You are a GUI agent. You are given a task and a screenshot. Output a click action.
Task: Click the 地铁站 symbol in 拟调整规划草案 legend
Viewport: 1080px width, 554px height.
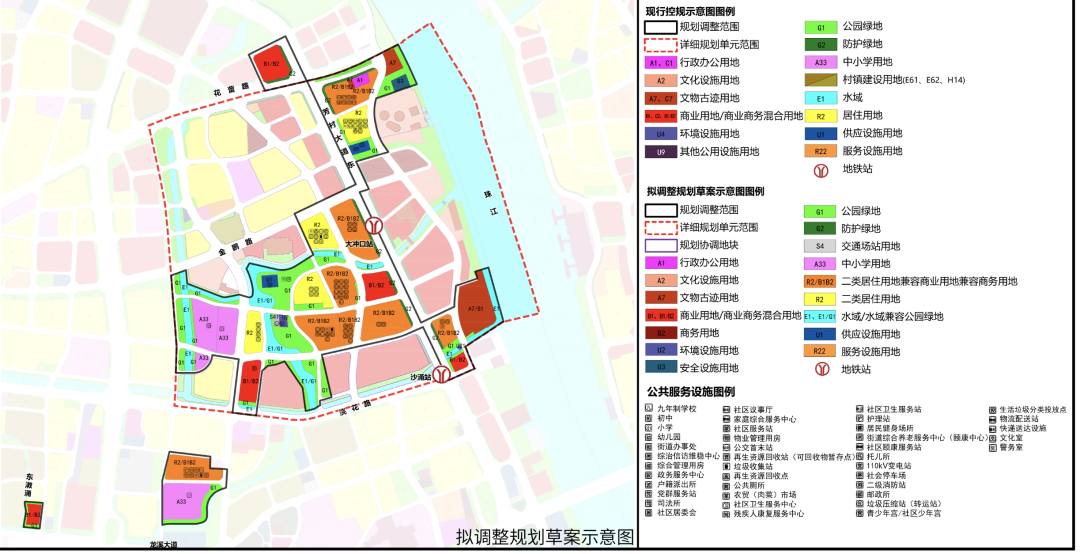(820, 369)
